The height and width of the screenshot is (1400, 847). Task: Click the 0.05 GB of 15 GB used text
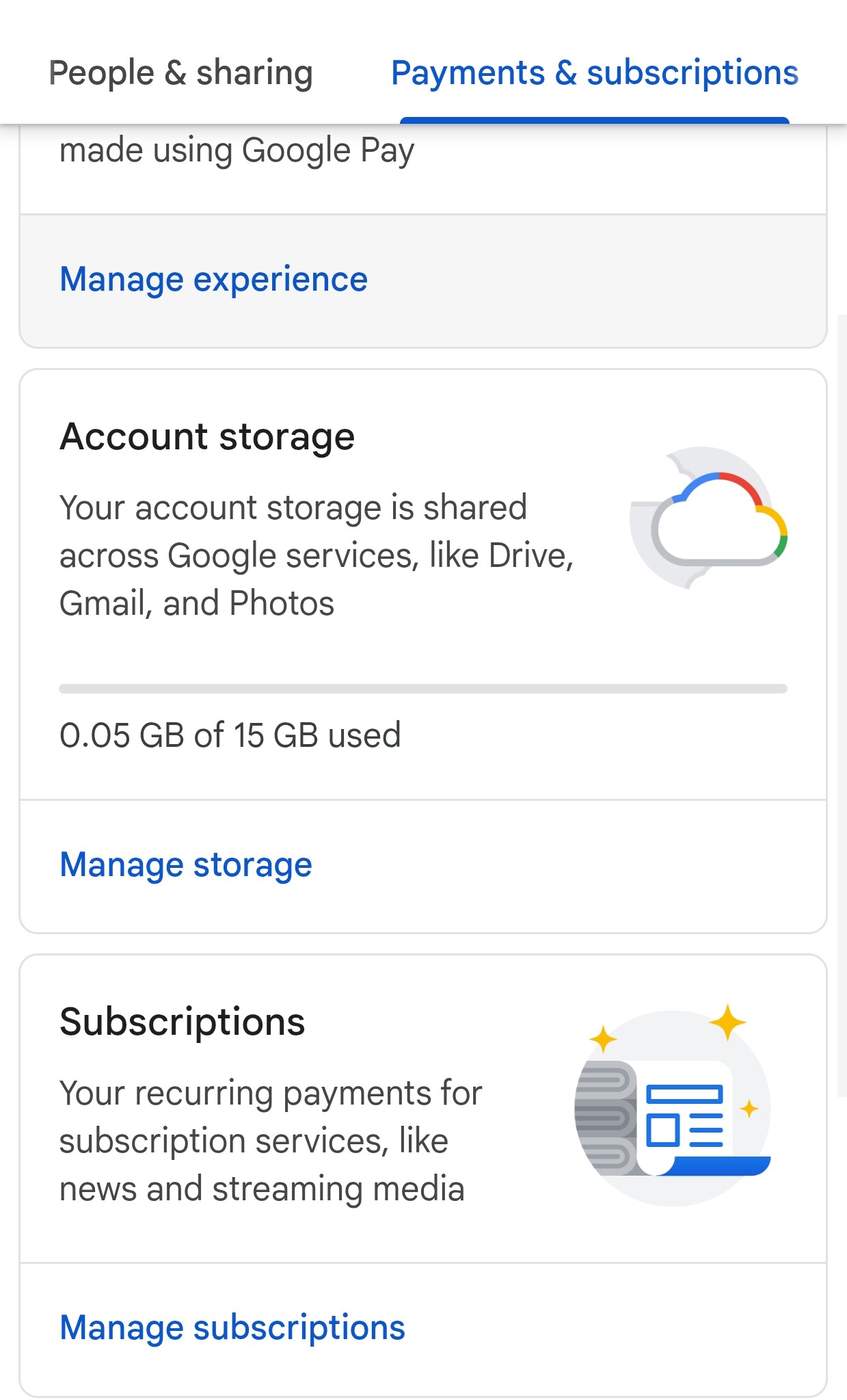tap(230, 735)
